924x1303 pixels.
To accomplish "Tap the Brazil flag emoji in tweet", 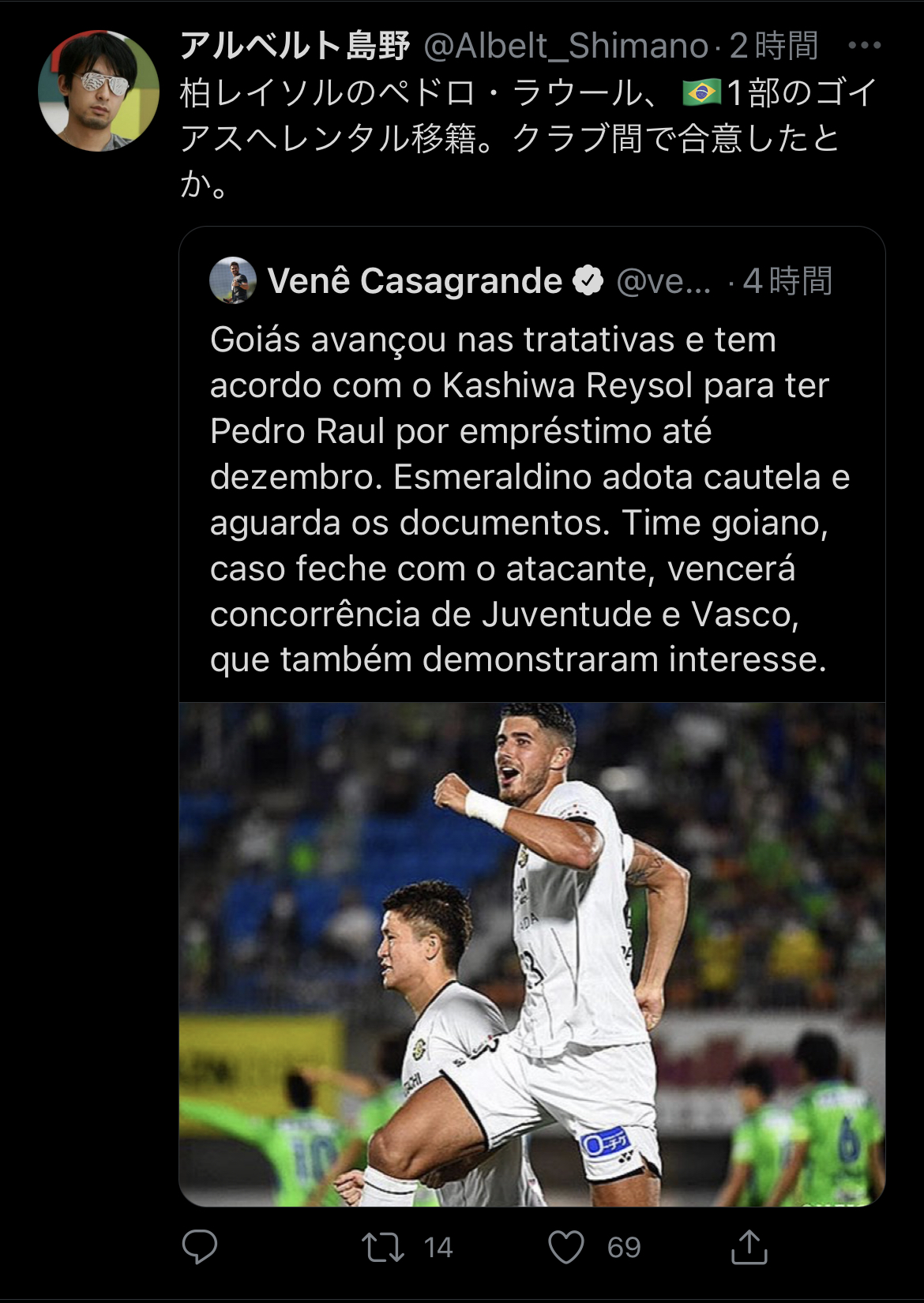I will pos(701,92).
